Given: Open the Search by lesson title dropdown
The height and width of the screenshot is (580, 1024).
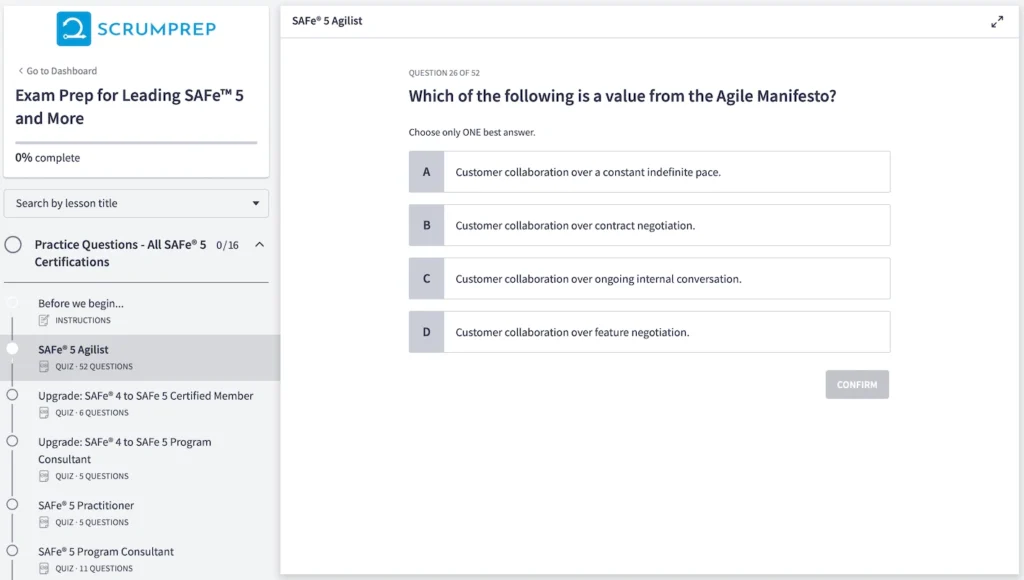Looking at the screenshot, I should tap(136, 203).
